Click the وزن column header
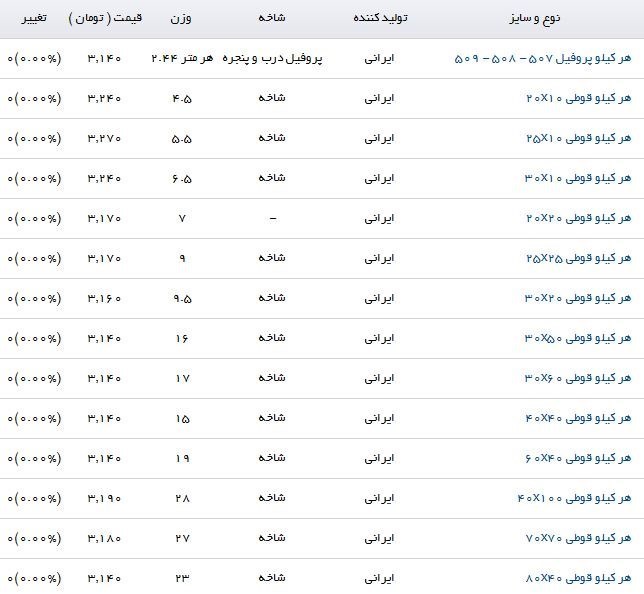The width and height of the screenshot is (644, 594). tap(181, 18)
